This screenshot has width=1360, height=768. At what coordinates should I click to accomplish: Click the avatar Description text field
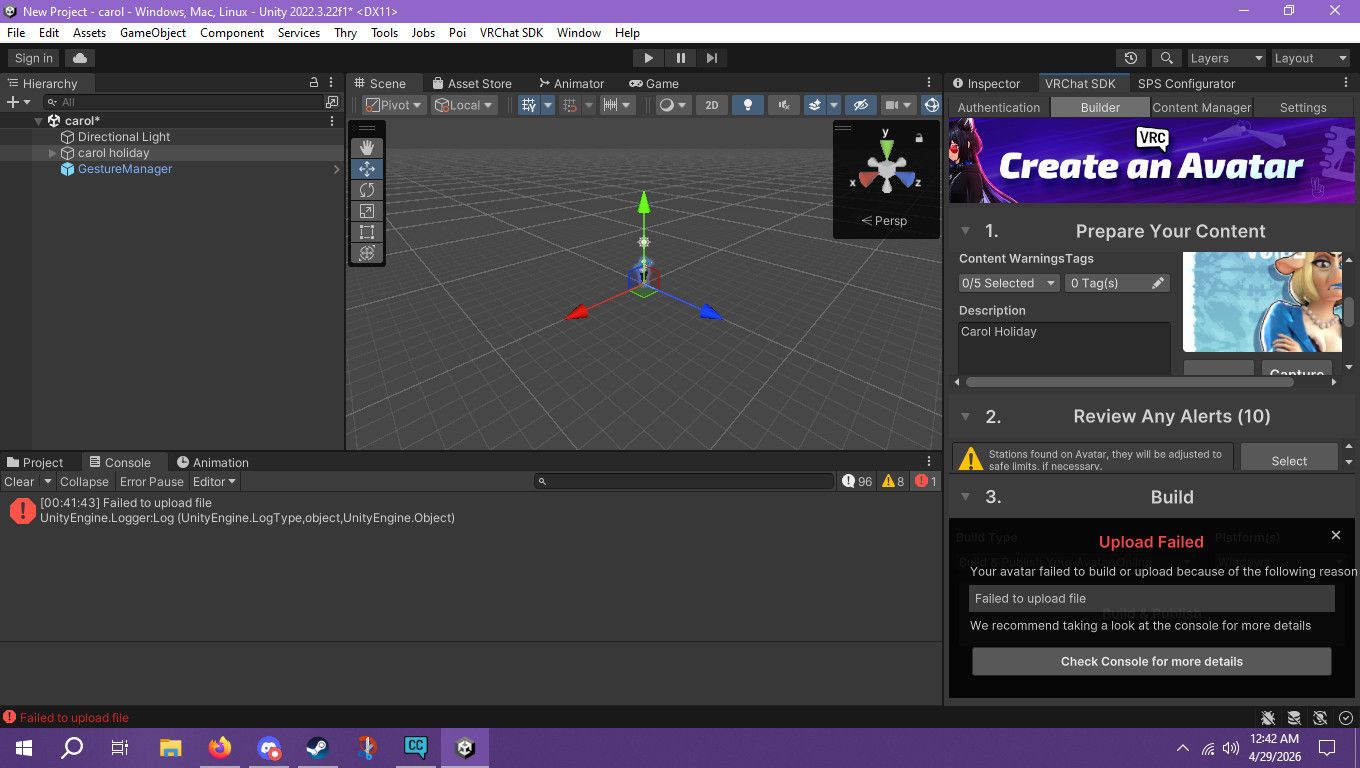(x=1064, y=348)
